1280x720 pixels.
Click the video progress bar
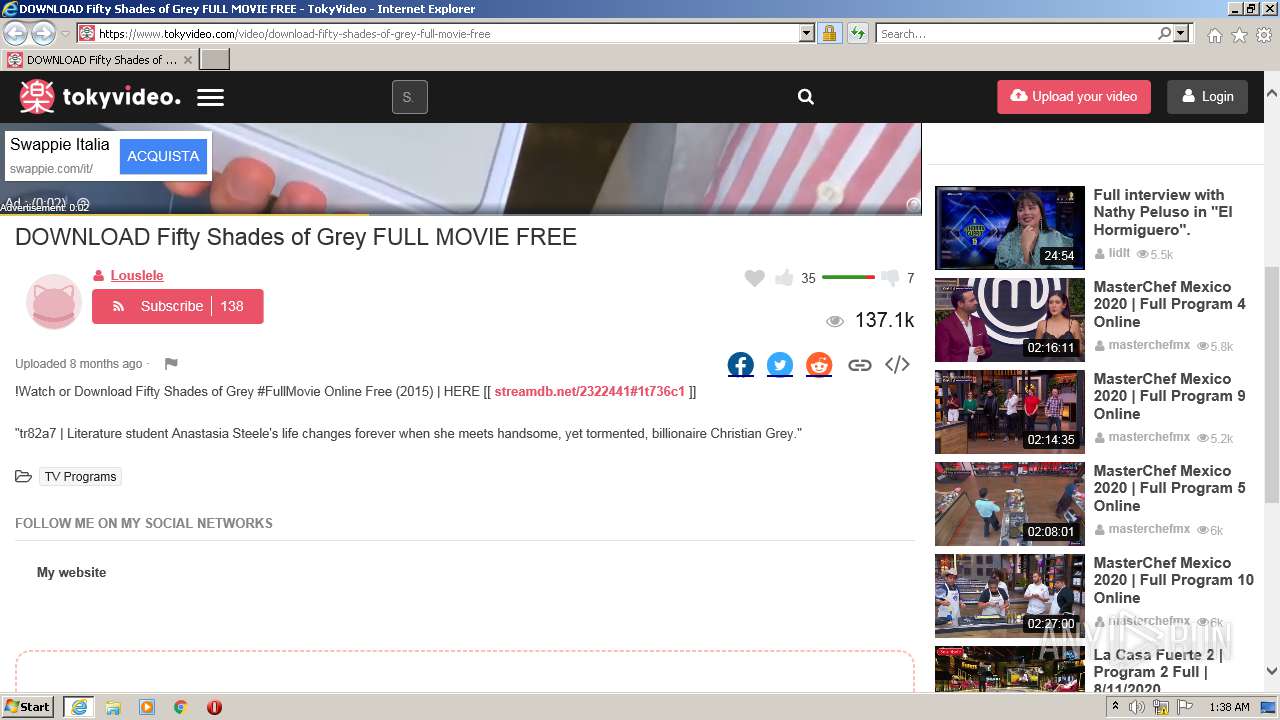point(460,214)
